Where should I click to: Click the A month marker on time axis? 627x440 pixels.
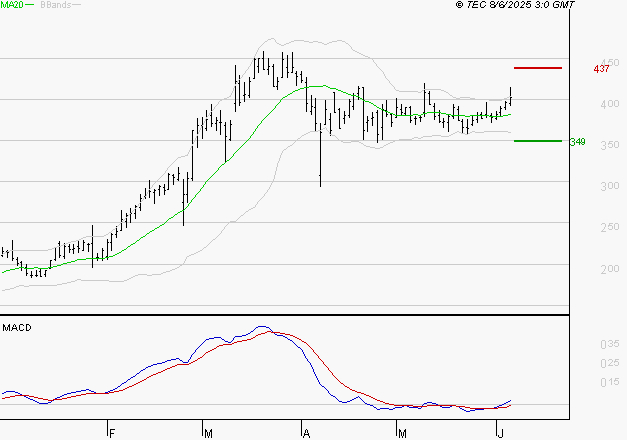click(x=306, y=433)
